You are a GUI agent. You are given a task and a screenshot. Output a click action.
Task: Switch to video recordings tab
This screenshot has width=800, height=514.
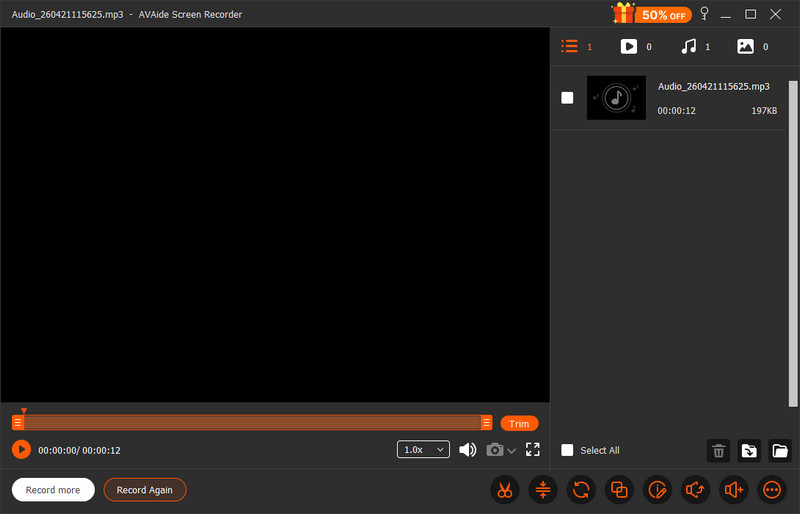tap(636, 46)
